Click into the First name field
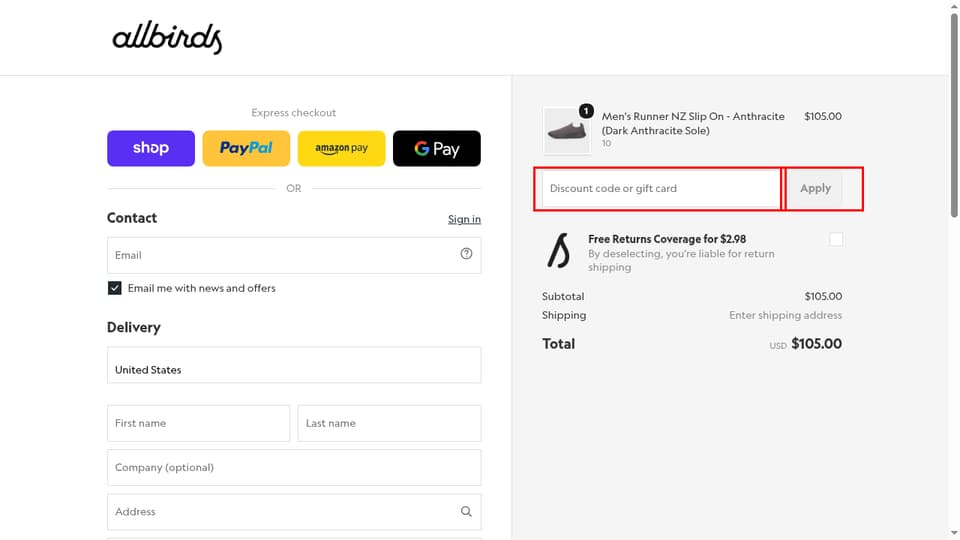This screenshot has height=540, width=960. point(198,423)
